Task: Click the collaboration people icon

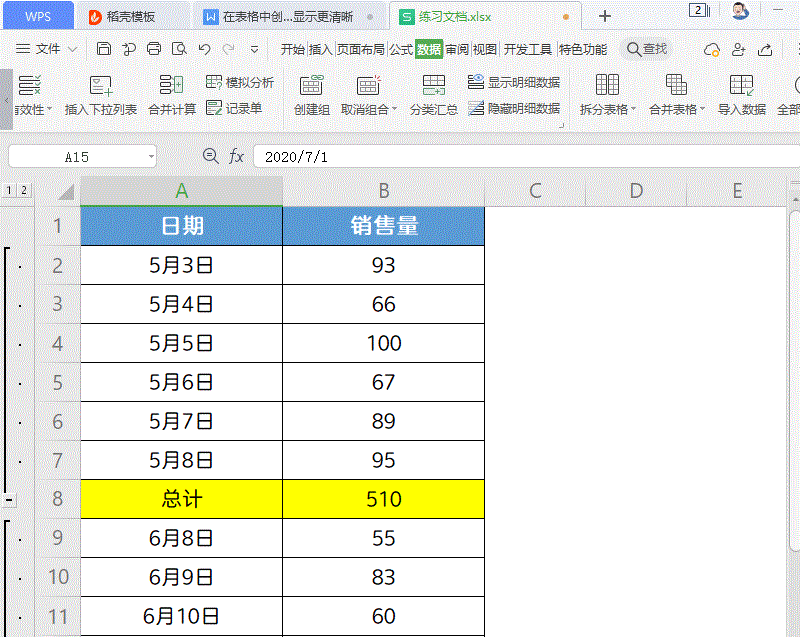Action: coord(738,49)
